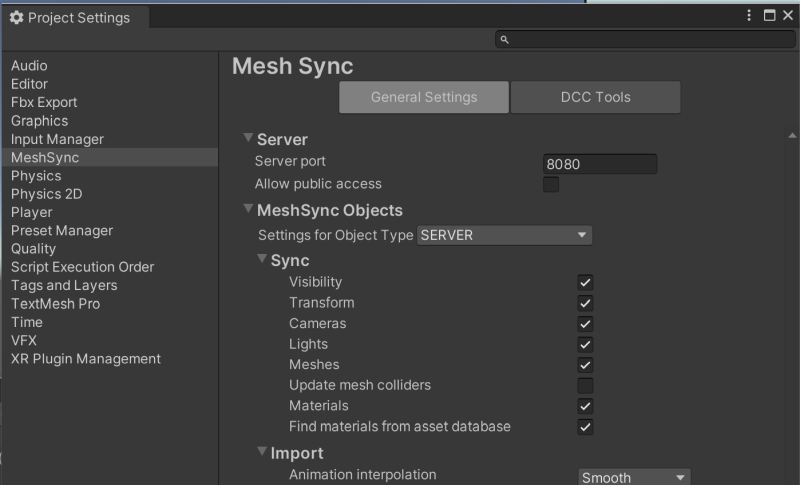Disable Visibility sync checkbox
The width and height of the screenshot is (800, 485).
click(585, 283)
